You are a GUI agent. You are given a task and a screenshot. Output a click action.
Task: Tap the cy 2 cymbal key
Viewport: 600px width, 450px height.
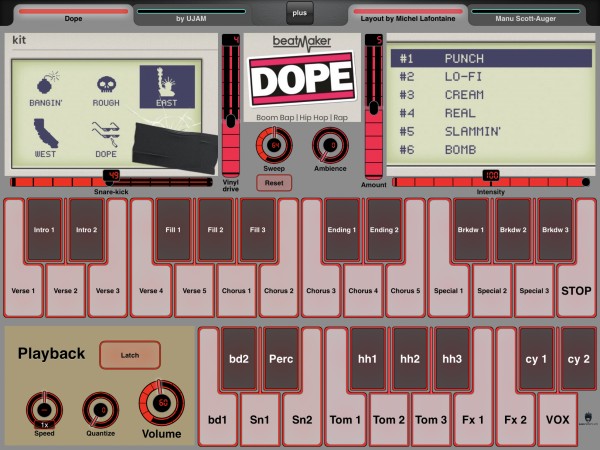(x=578, y=359)
